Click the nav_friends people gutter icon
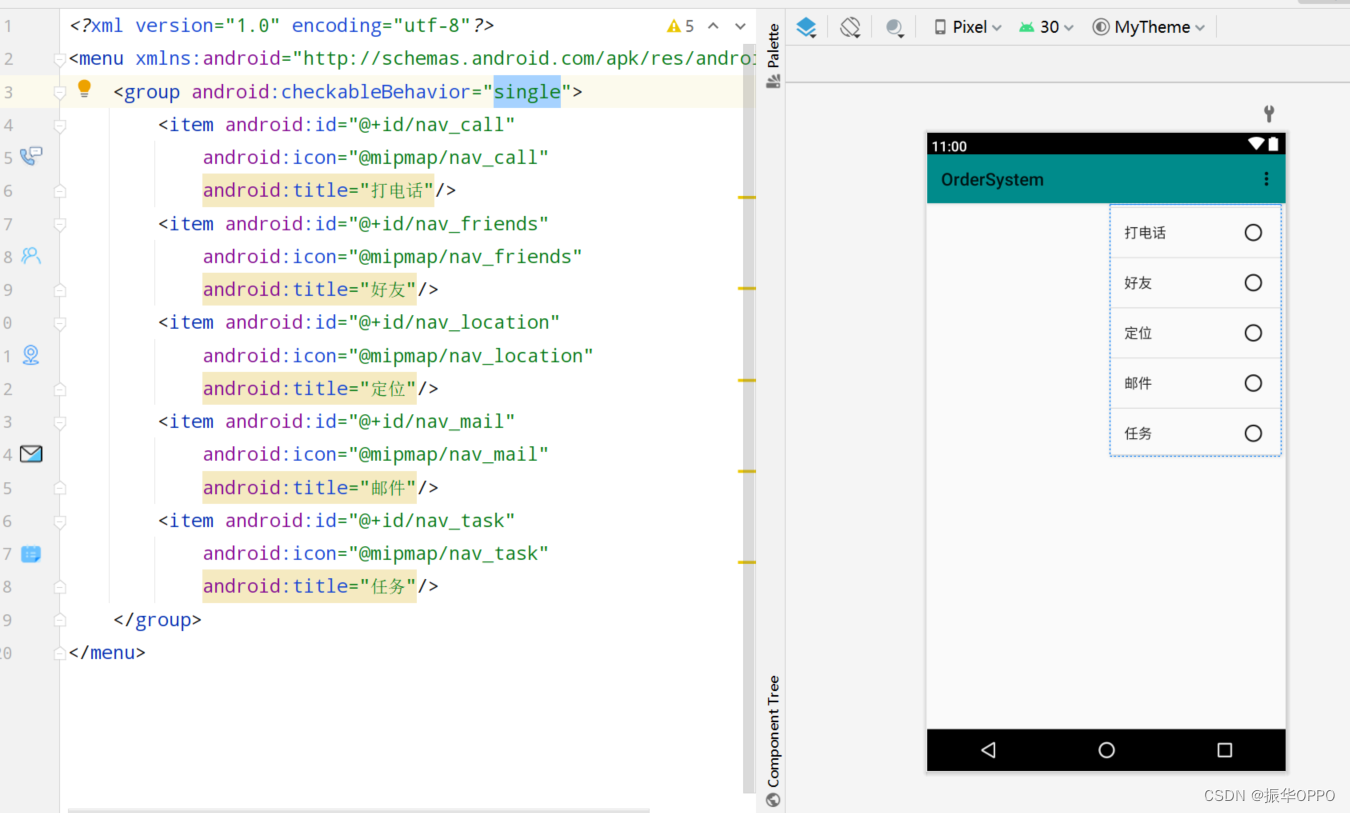Screen dimensions: 1350x813 [31, 255]
